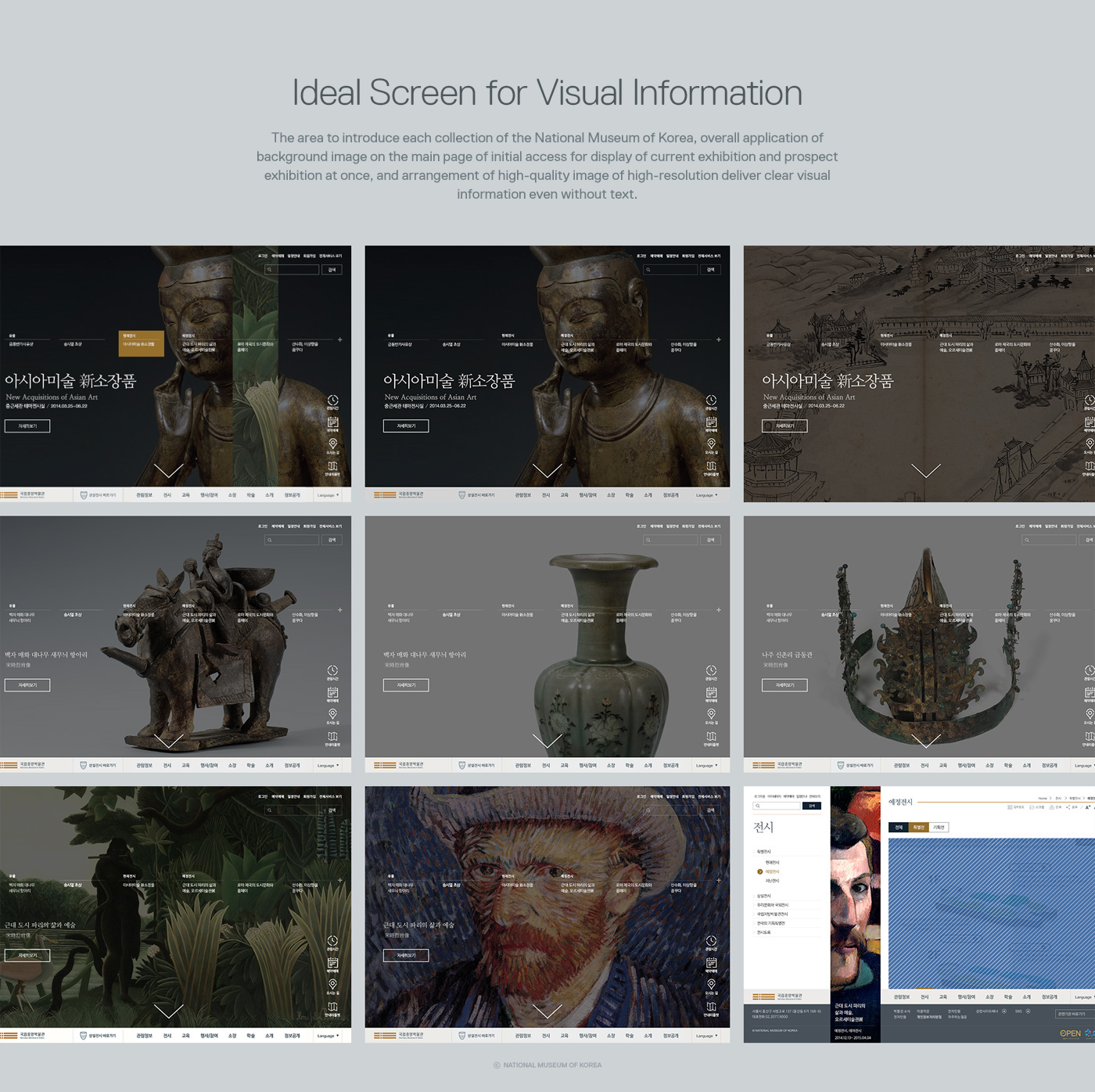Click the gold highlighted exhibition tab on the first Buddha mockup
1095x1092 pixels.
[x=142, y=343]
